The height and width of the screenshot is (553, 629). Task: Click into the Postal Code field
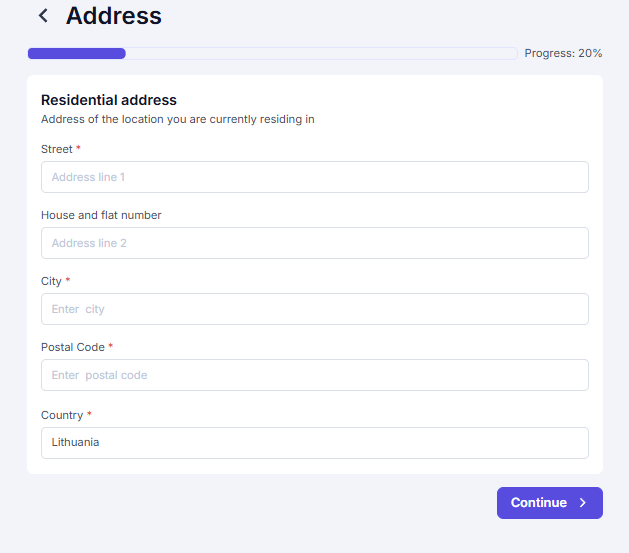[314, 375]
